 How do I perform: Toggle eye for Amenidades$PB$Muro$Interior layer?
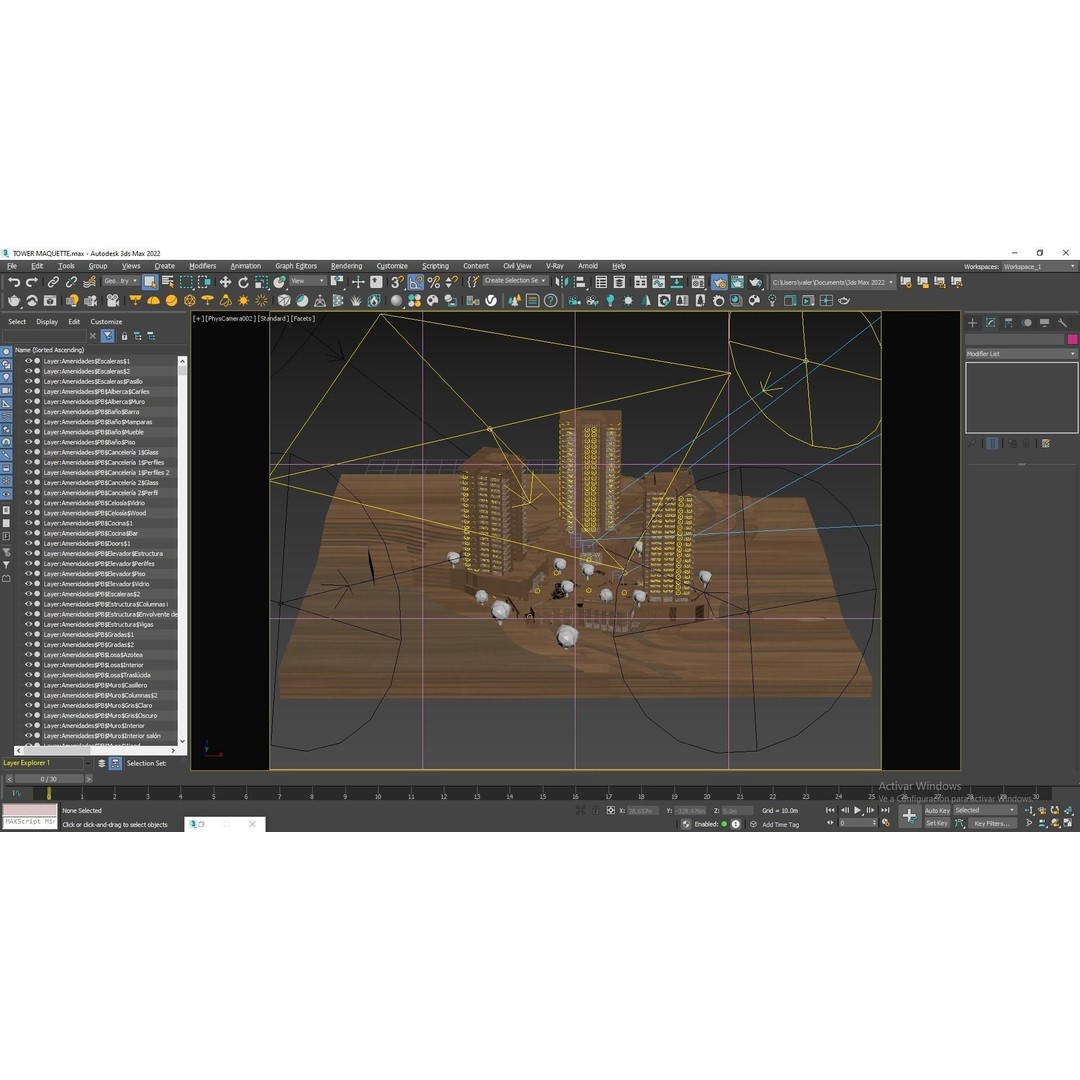[28, 726]
